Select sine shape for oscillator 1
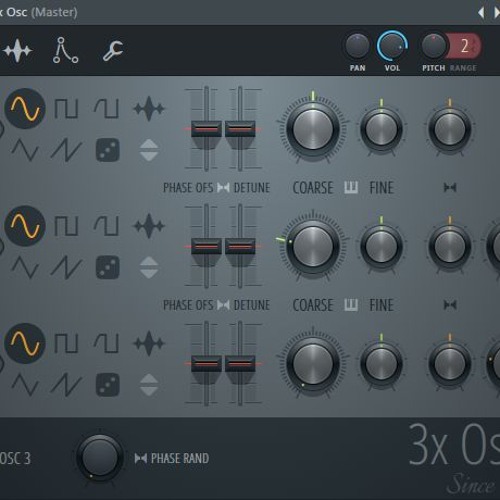This screenshot has width=500, height=500. click(x=25, y=109)
